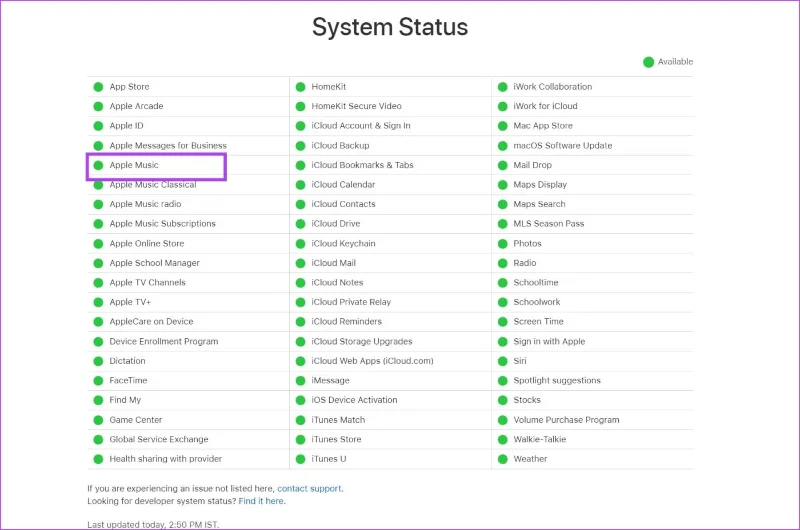Click the green dot in the Available legend

pos(648,62)
